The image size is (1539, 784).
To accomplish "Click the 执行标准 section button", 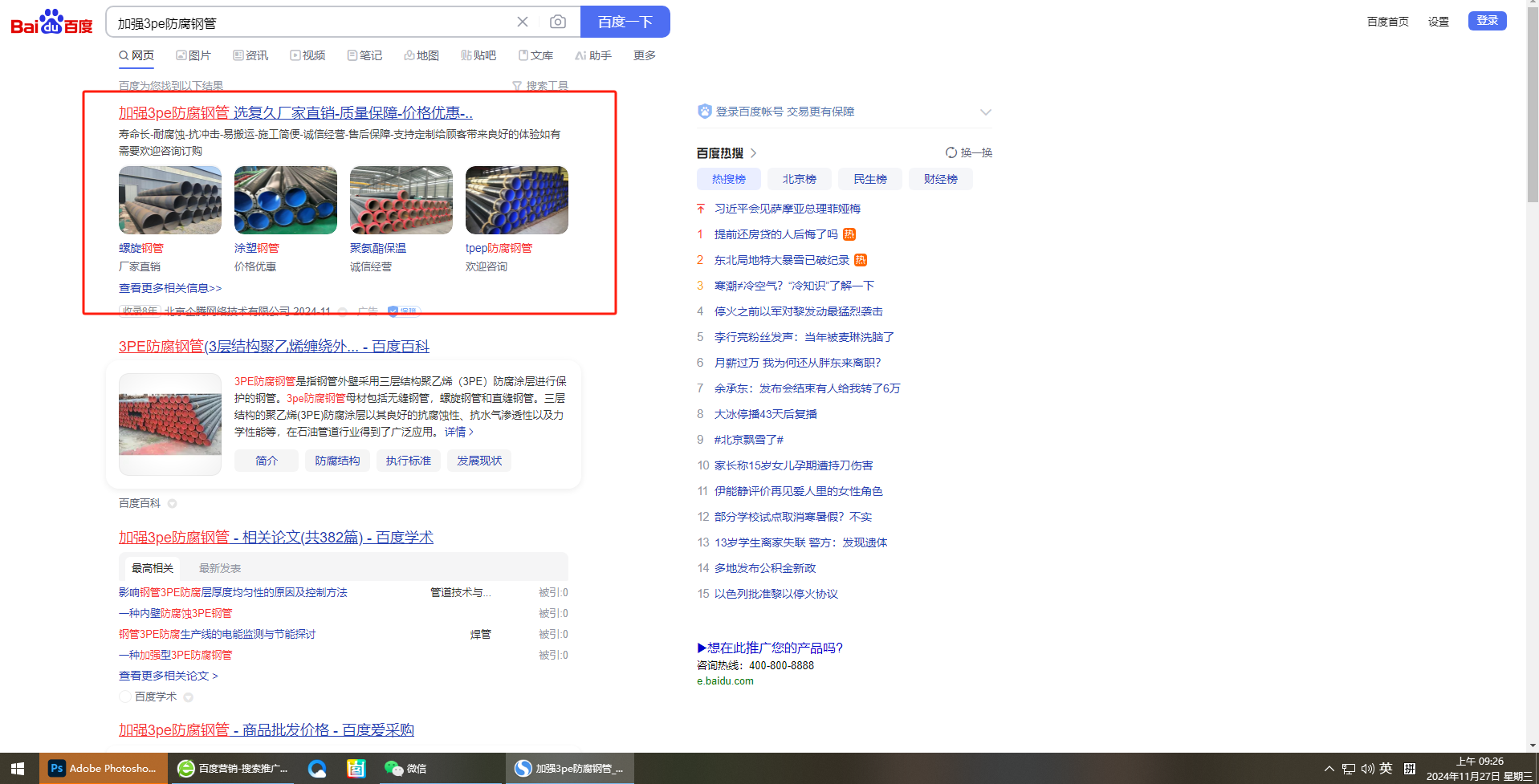I will 409,461.
